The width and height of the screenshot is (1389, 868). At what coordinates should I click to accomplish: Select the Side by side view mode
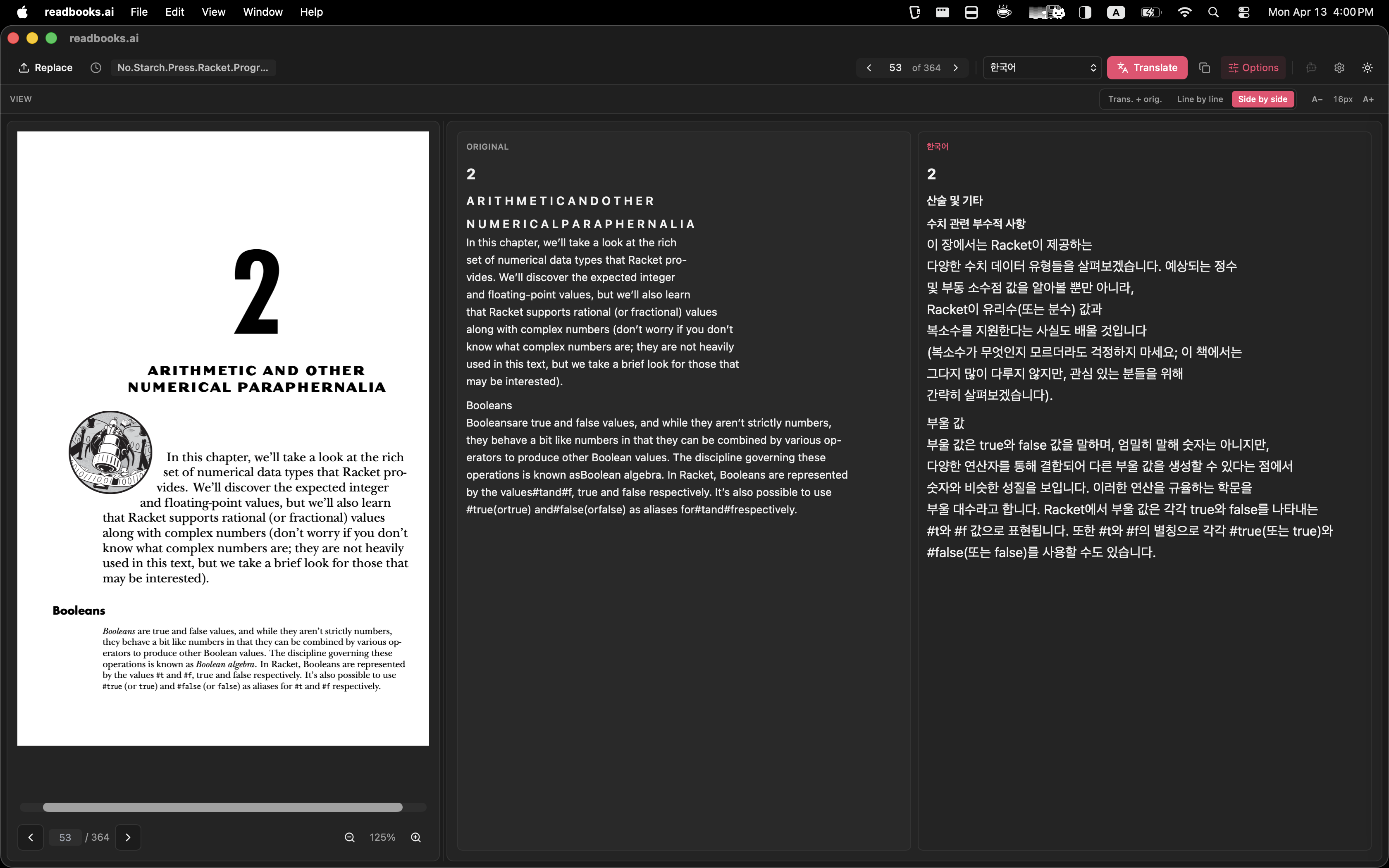(1262, 99)
